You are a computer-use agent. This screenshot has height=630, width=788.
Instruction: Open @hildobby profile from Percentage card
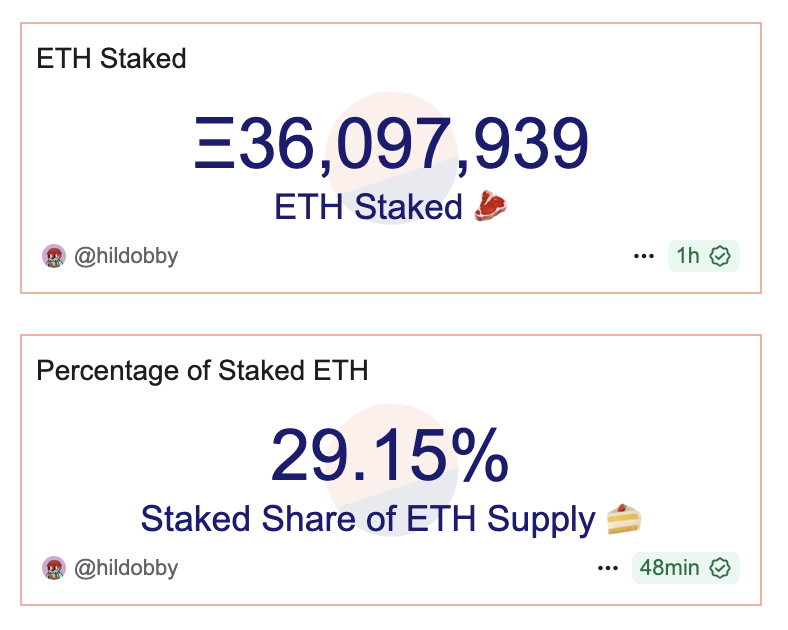[x=125, y=568]
